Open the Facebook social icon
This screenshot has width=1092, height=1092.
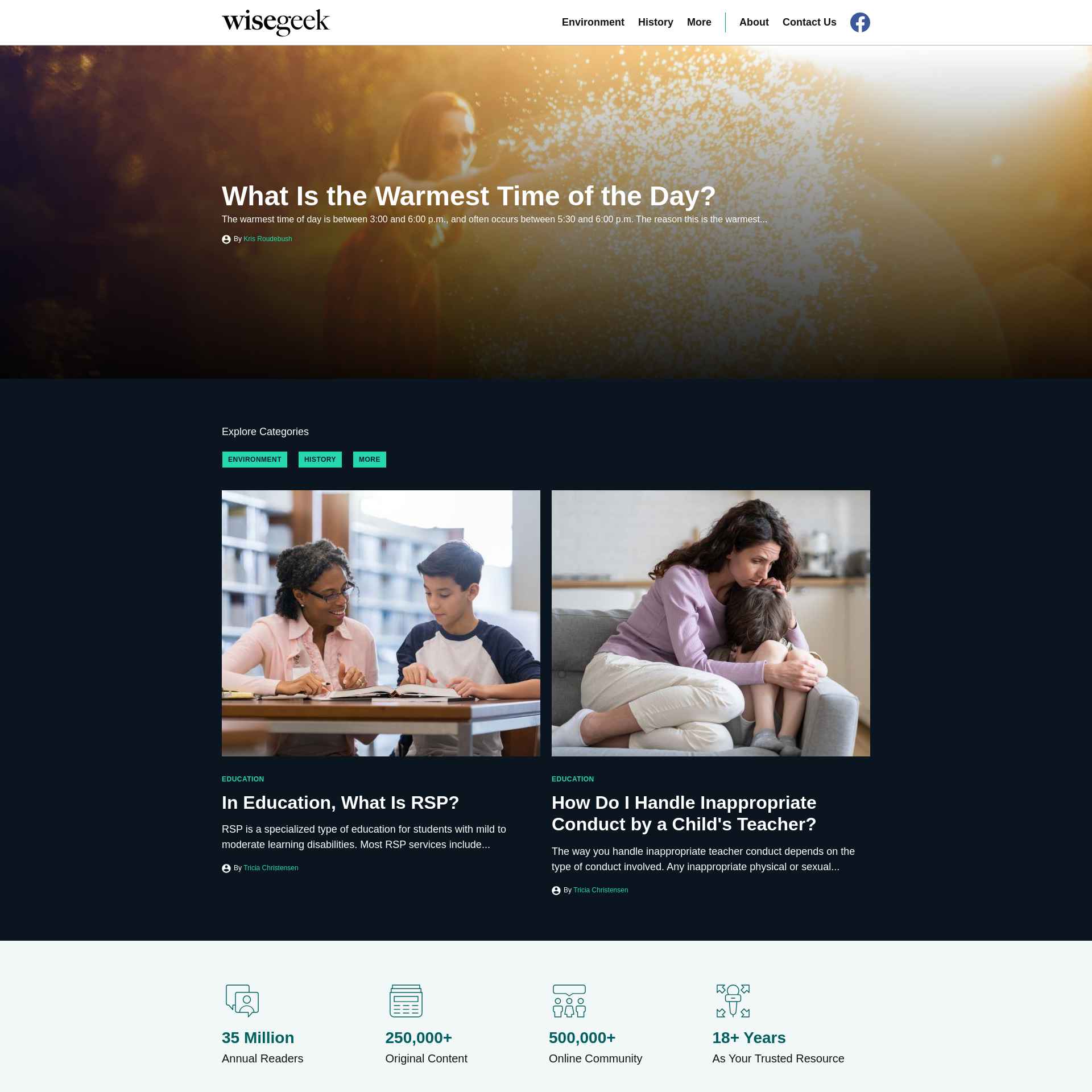click(x=860, y=22)
